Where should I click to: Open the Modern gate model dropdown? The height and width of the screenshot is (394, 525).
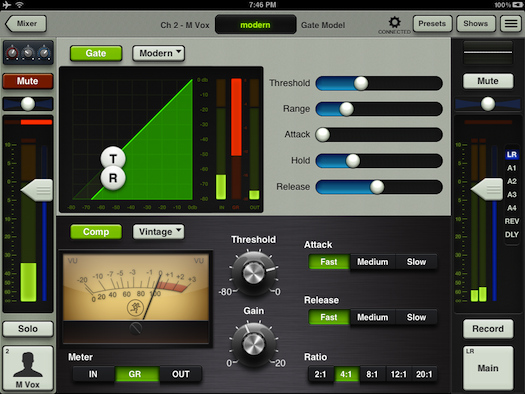tap(158, 53)
